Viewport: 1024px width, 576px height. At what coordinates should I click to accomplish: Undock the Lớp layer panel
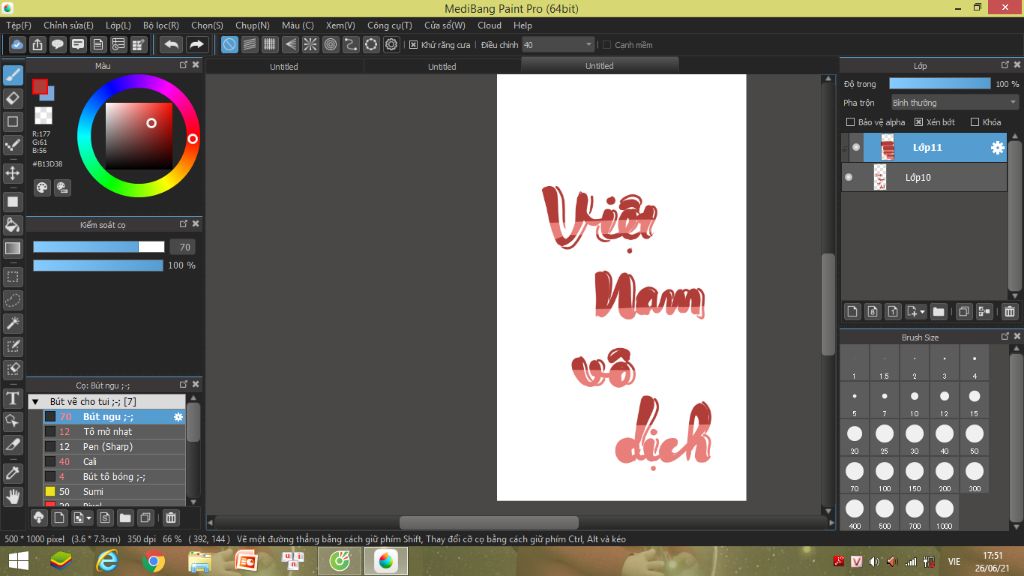[x=1004, y=65]
